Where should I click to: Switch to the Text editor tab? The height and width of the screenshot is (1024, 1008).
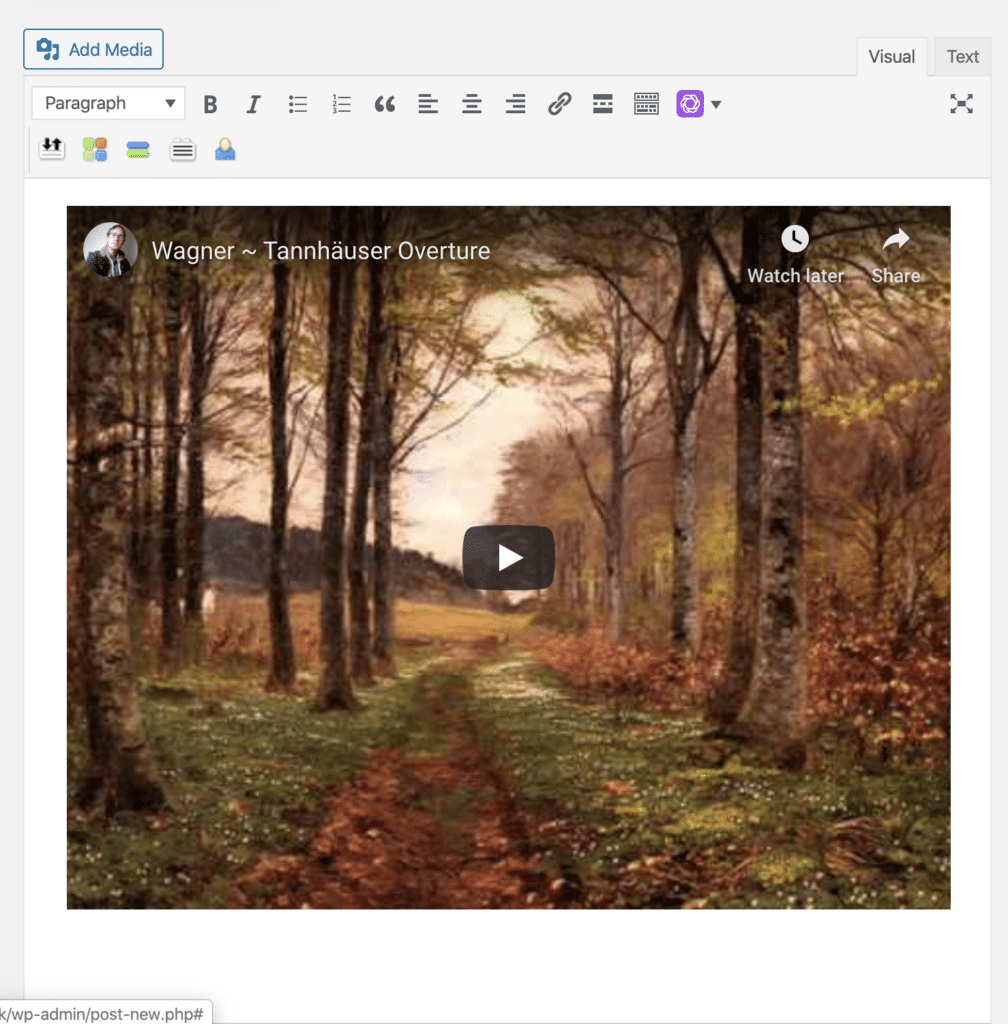pos(962,57)
